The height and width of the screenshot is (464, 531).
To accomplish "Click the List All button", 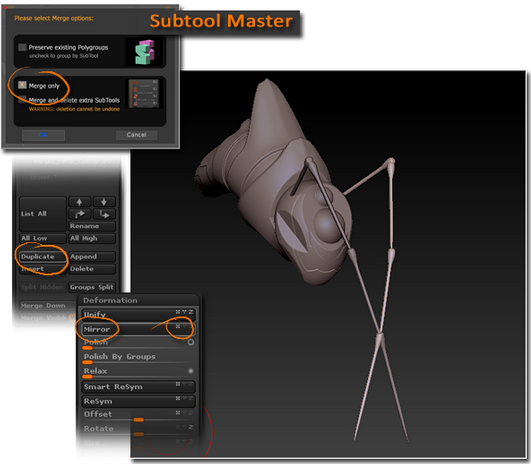I will (43, 214).
